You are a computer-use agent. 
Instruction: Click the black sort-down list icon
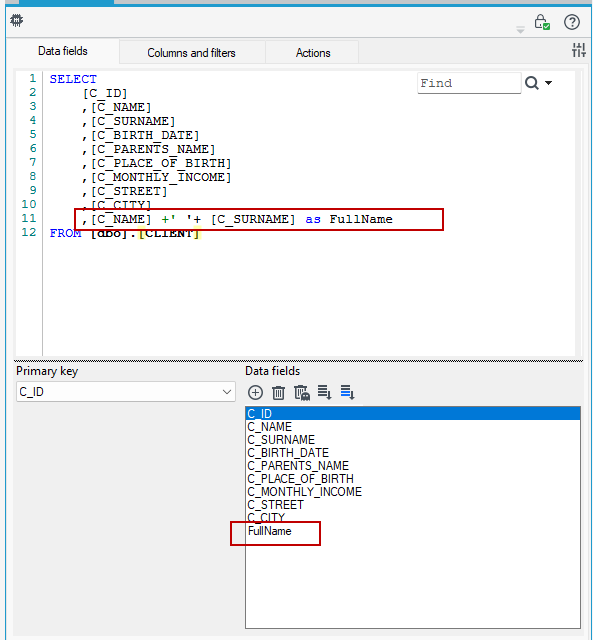point(324,392)
